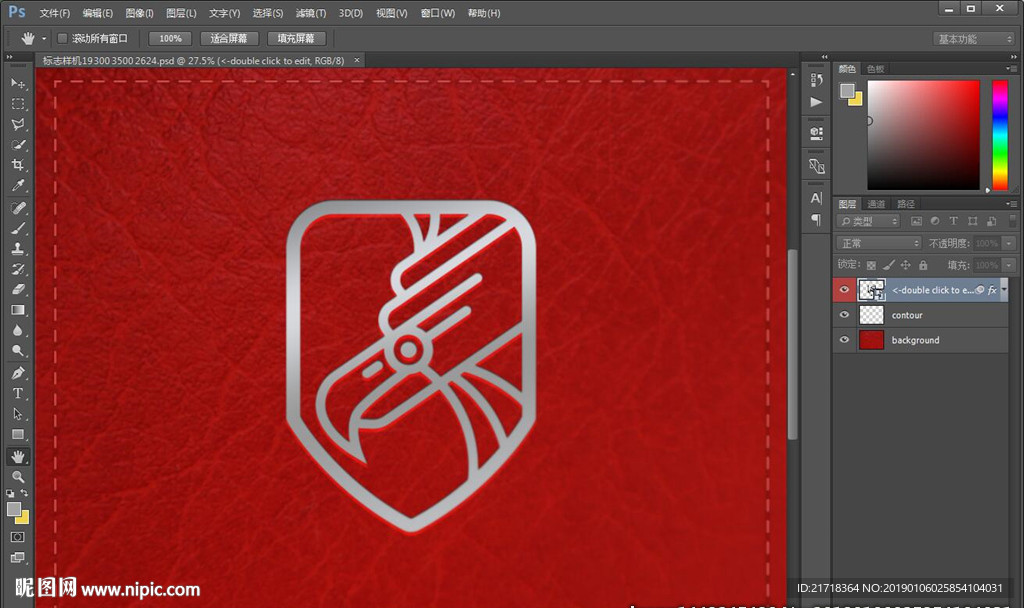Hide the contour layer
The image size is (1024, 608).
844,315
